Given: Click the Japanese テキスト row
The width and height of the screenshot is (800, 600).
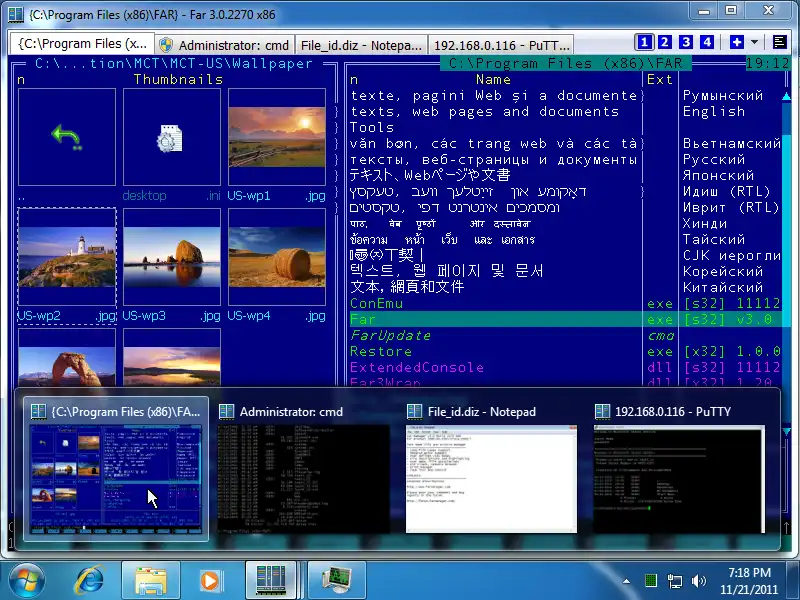Looking at the screenshot, I should click(565, 176).
